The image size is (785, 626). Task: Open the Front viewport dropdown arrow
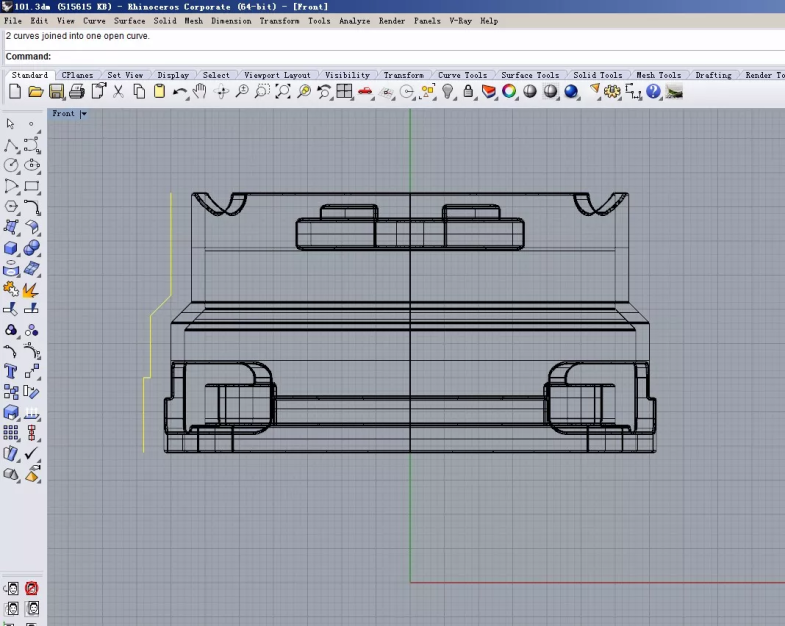tap(84, 114)
